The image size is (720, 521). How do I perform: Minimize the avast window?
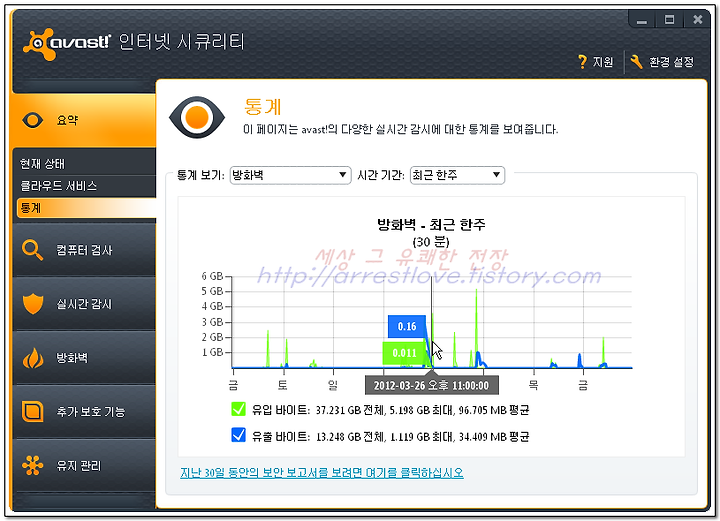click(641, 20)
